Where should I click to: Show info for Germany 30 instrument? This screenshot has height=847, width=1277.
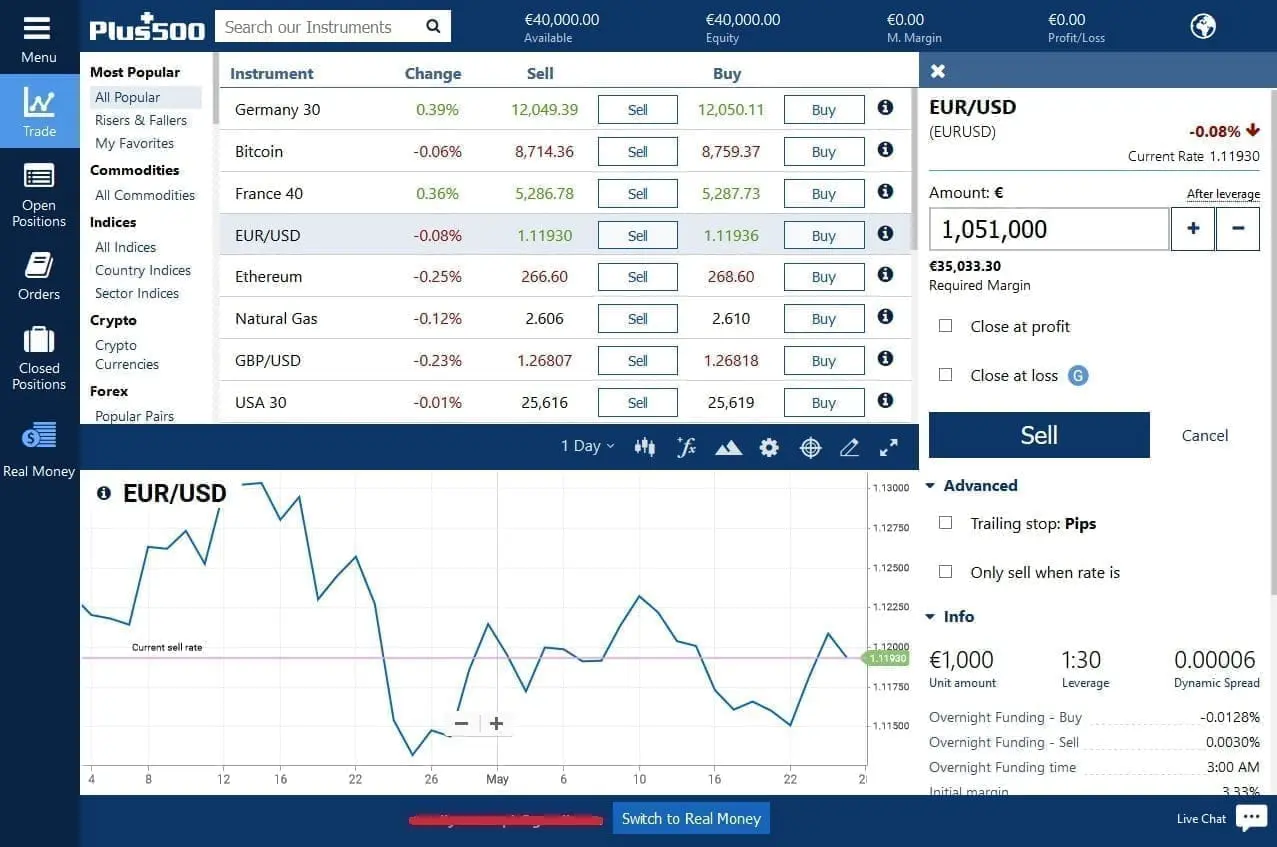885,107
